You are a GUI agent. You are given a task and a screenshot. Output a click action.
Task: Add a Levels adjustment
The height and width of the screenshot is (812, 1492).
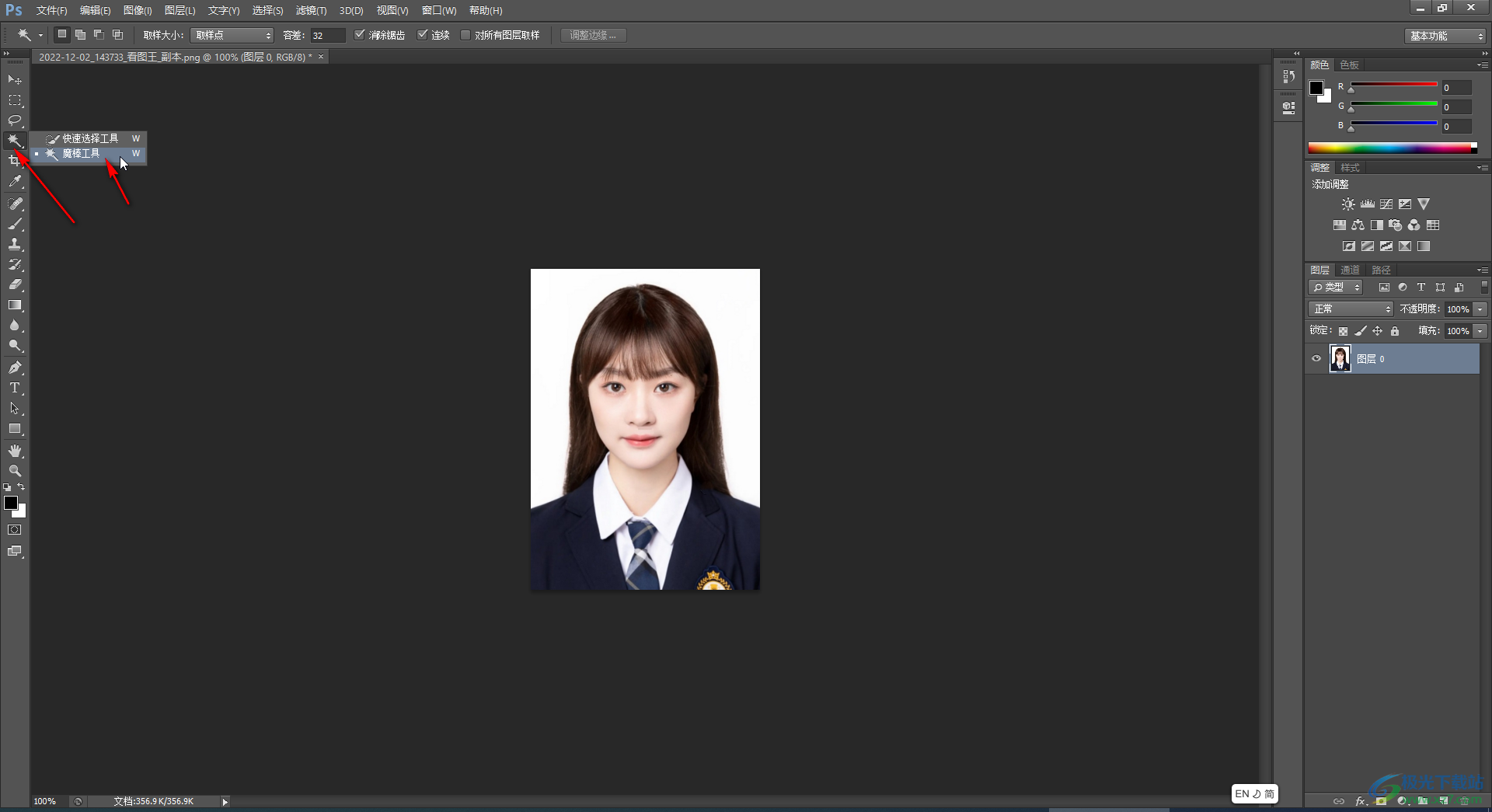point(1368,204)
